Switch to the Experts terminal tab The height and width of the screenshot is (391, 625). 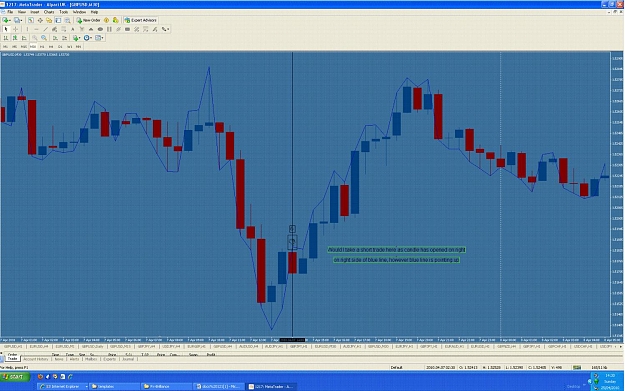coord(109,359)
